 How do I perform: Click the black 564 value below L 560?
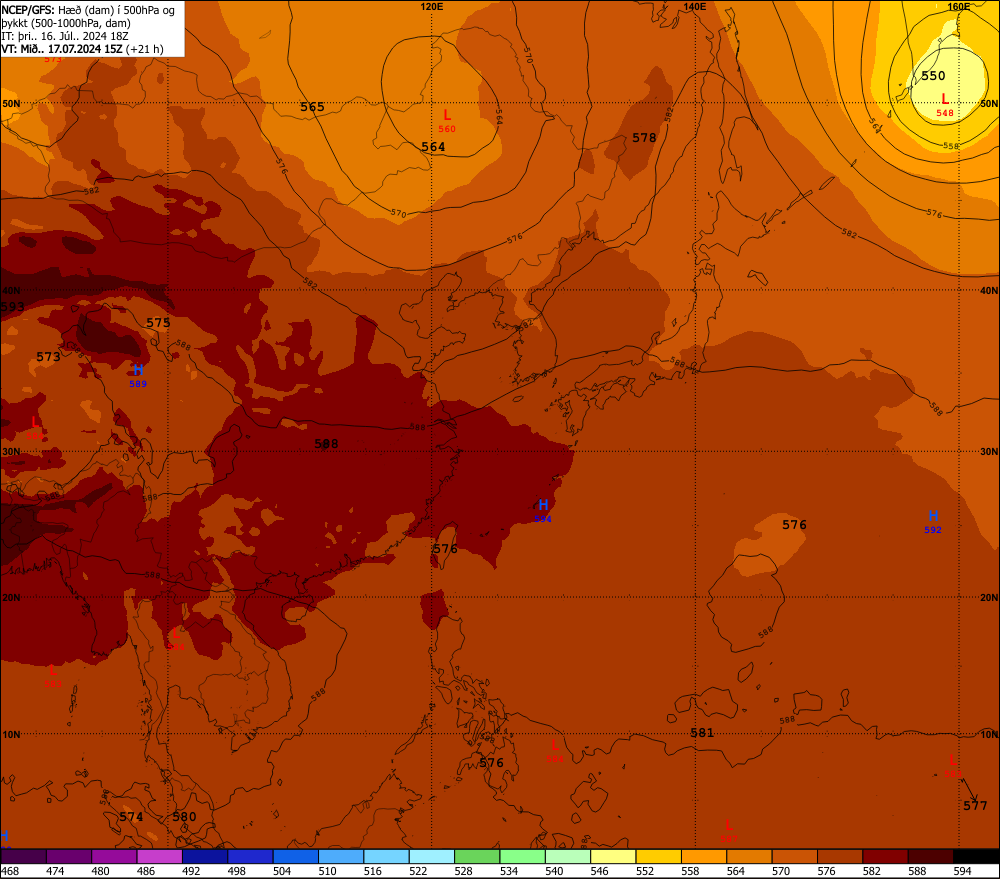click(433, 147)
